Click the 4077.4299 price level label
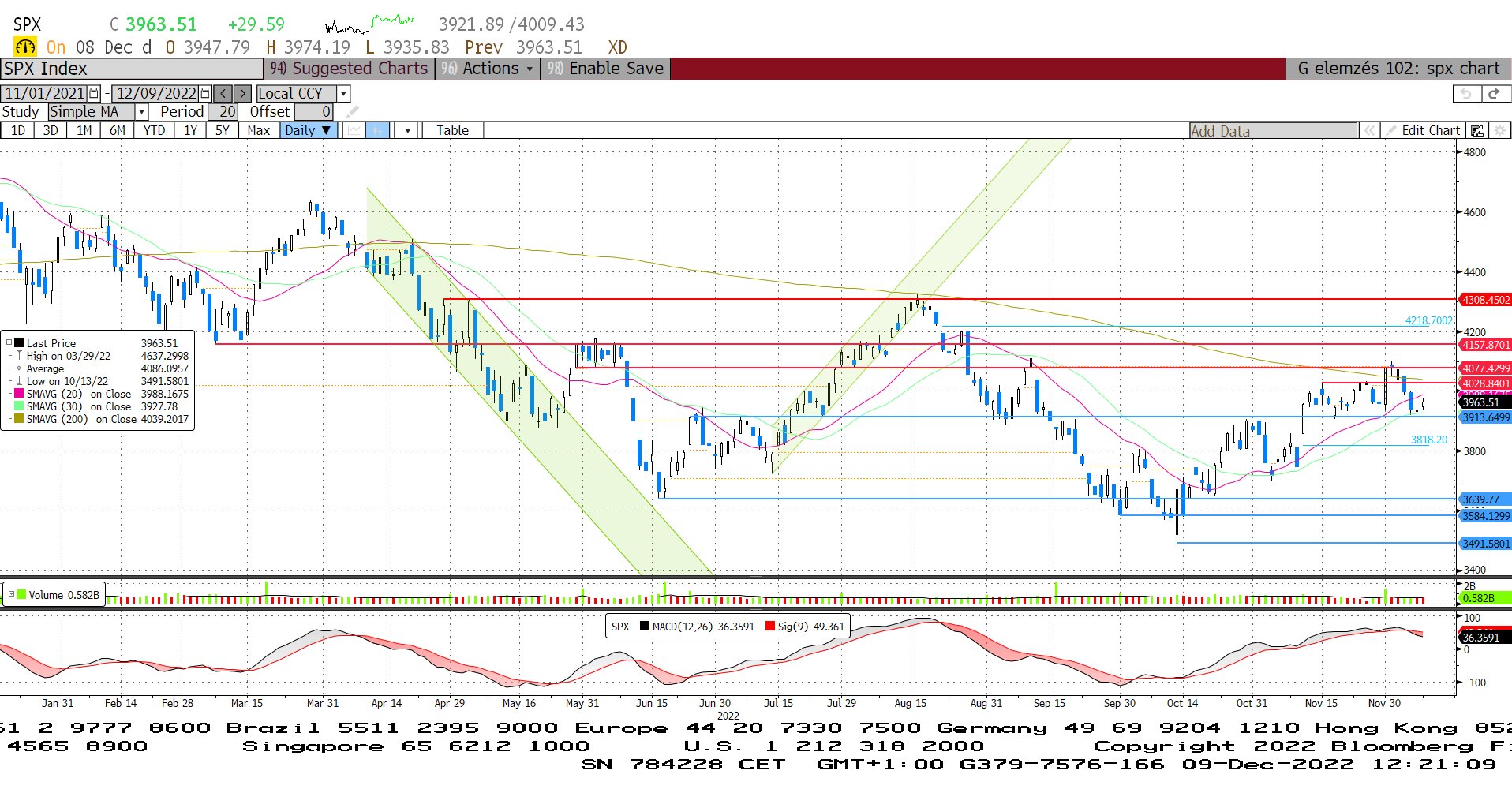This screenshot has width=1512, height=808. pyautogui.click(x=1485, y=368)
